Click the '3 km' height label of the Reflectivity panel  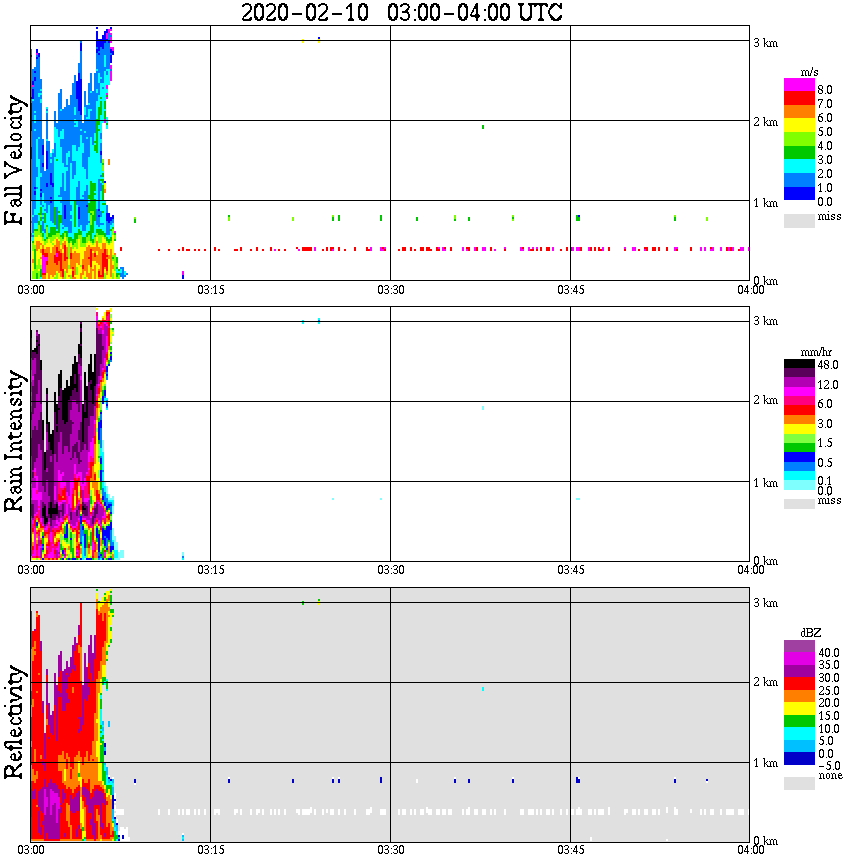point(765,603)
